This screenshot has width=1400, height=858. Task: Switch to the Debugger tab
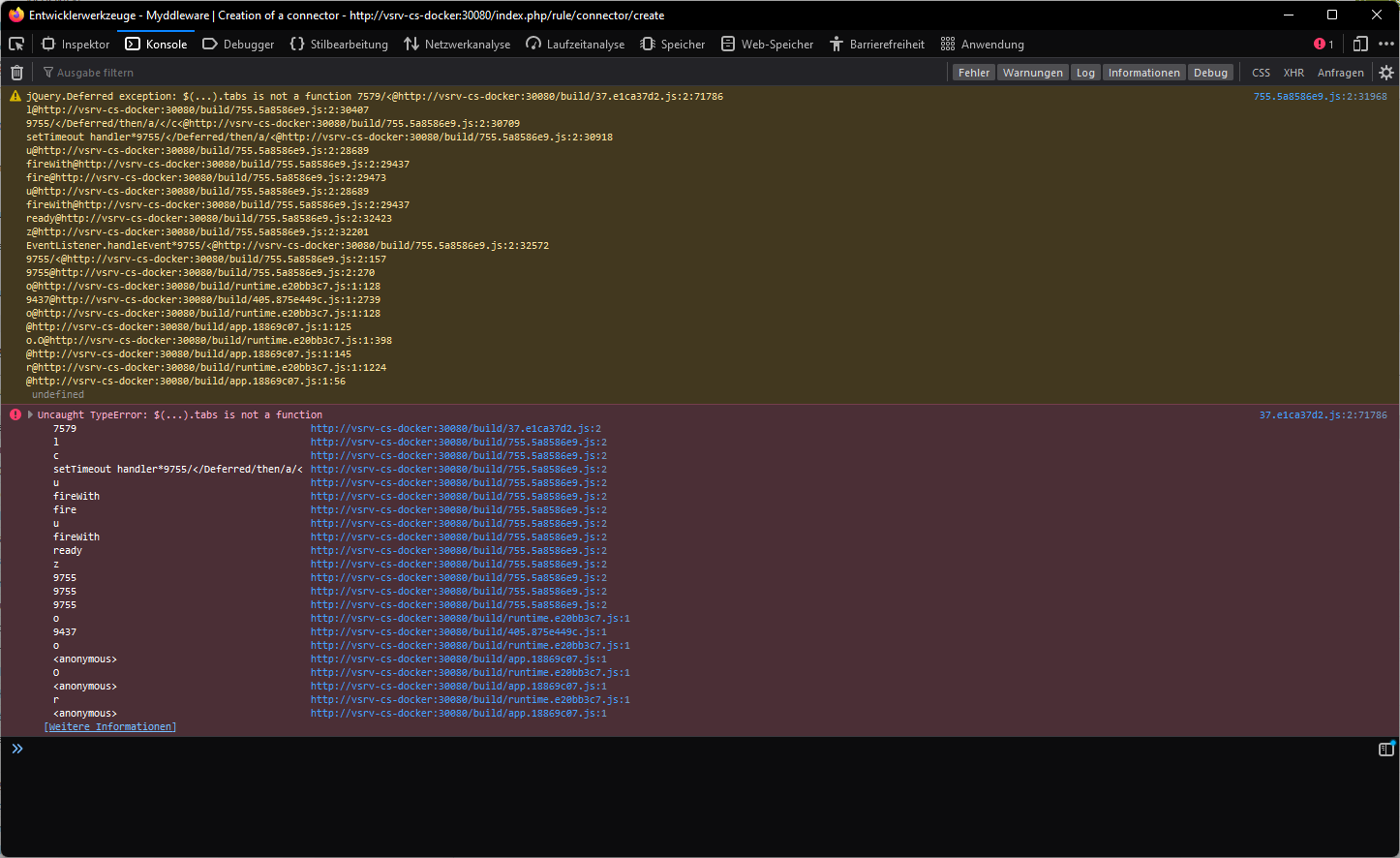pyautogui.click(x=238, y=44)
